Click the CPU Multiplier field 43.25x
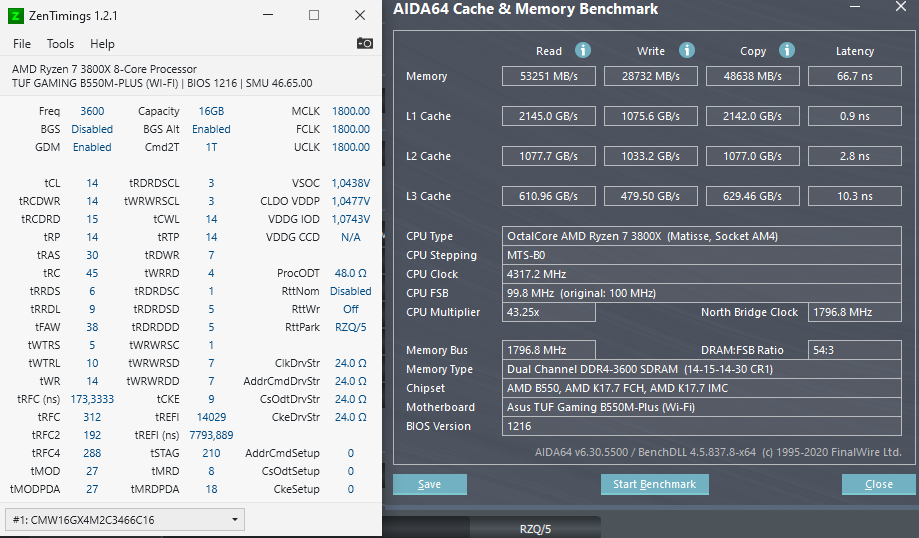This screenshot has height=538, width=919. 549,312
